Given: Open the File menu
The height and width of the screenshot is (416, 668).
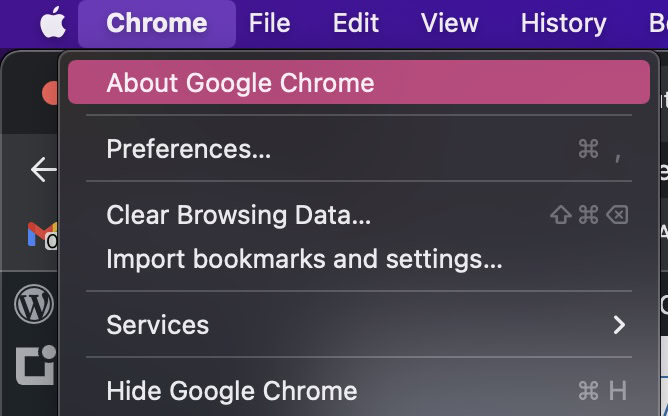Looking at the screenshot, I should coord(269,23).
